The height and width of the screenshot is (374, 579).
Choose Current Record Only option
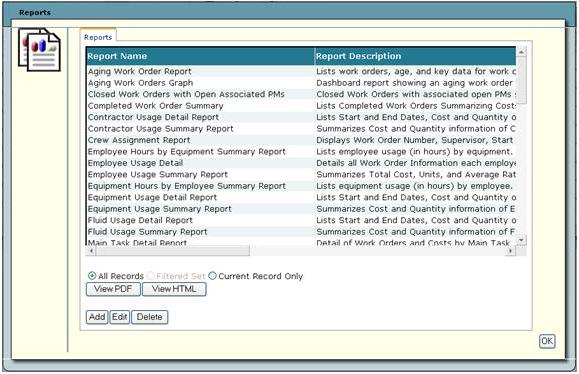[x=212, y=276]
